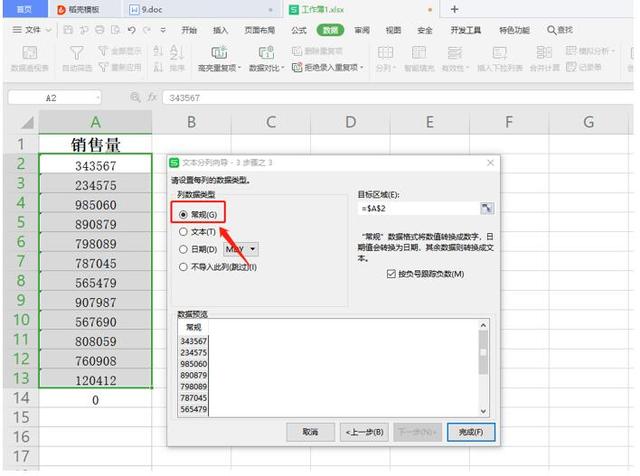The height and width of the screenshot is (476, 640).
Task: Open the 特色功能 ribbon tab
Action: 514,30
